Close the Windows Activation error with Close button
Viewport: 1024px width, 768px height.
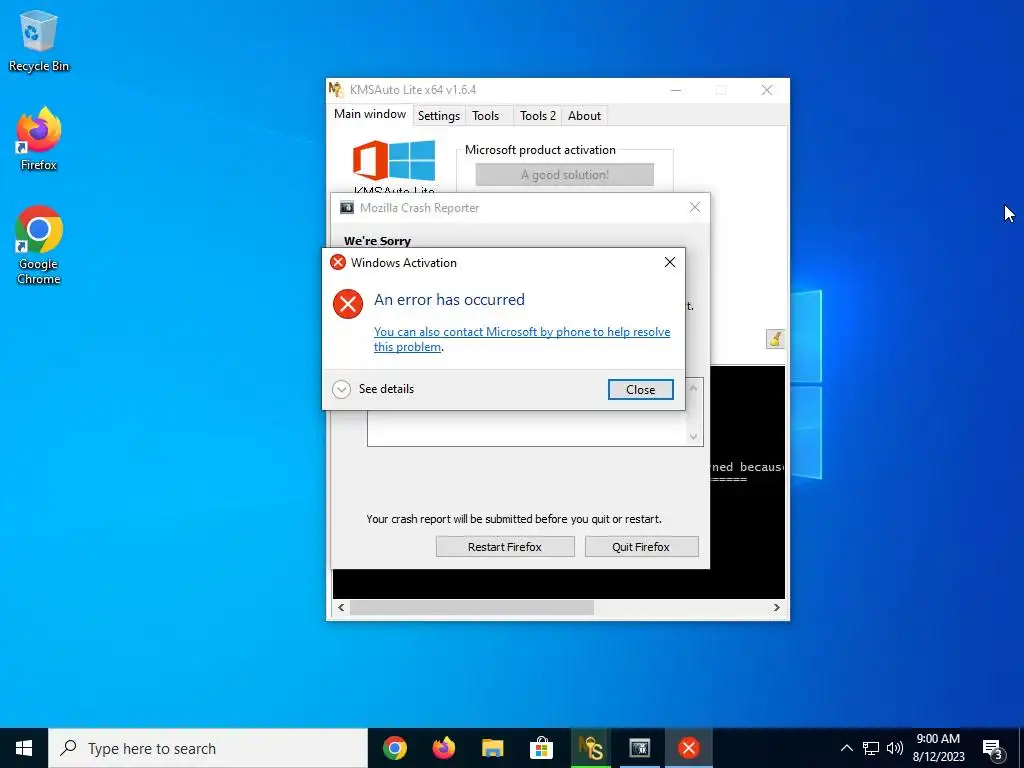(x=640, y=389)
